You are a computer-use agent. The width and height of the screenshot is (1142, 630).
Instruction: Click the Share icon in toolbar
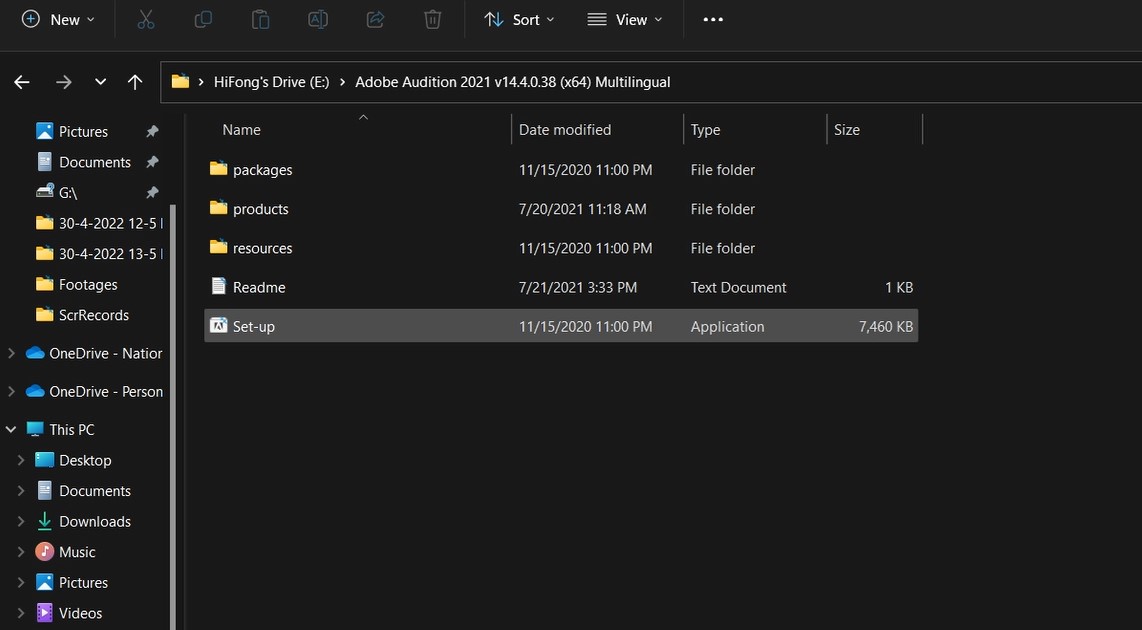click(376, 20)
